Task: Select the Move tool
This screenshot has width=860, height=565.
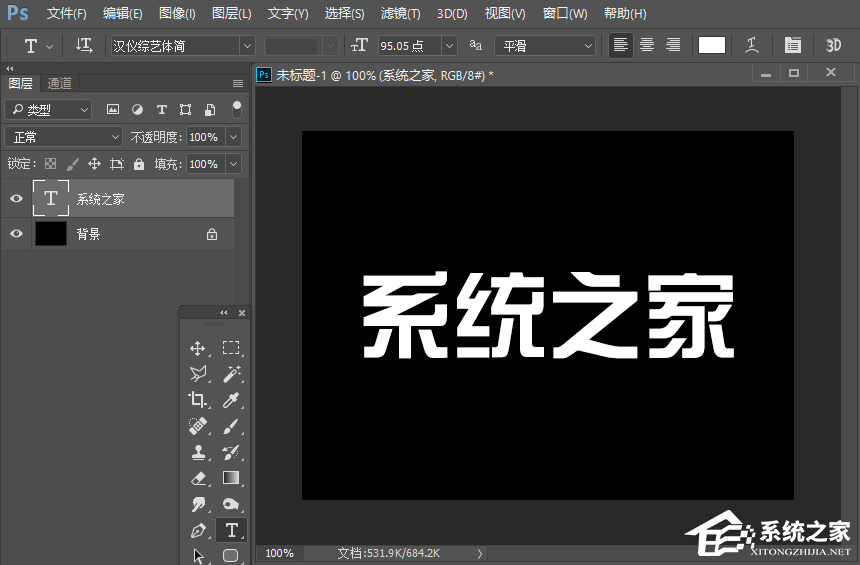Action: (198, 348)
